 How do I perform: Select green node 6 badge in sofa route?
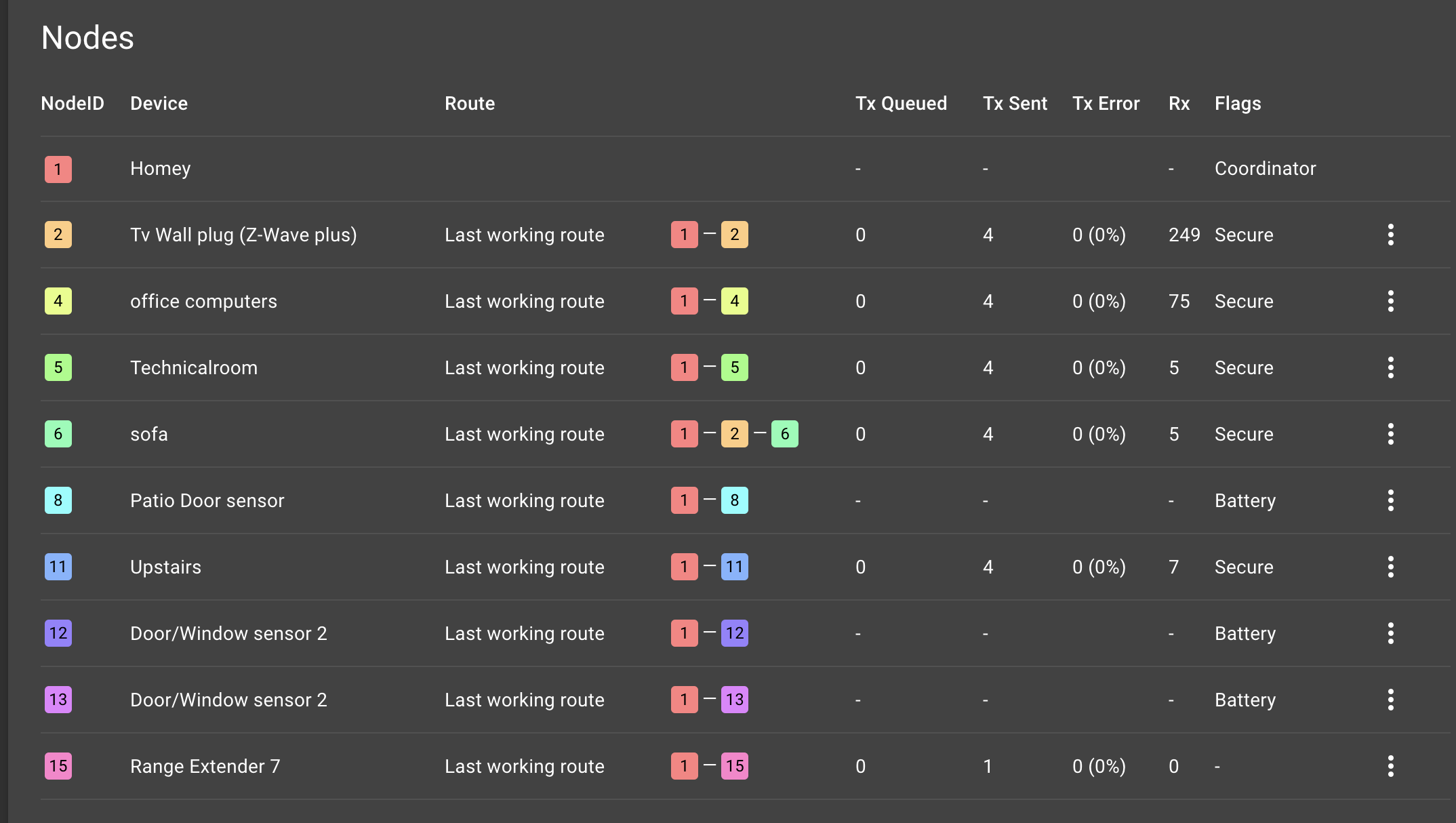coord(784,434)
